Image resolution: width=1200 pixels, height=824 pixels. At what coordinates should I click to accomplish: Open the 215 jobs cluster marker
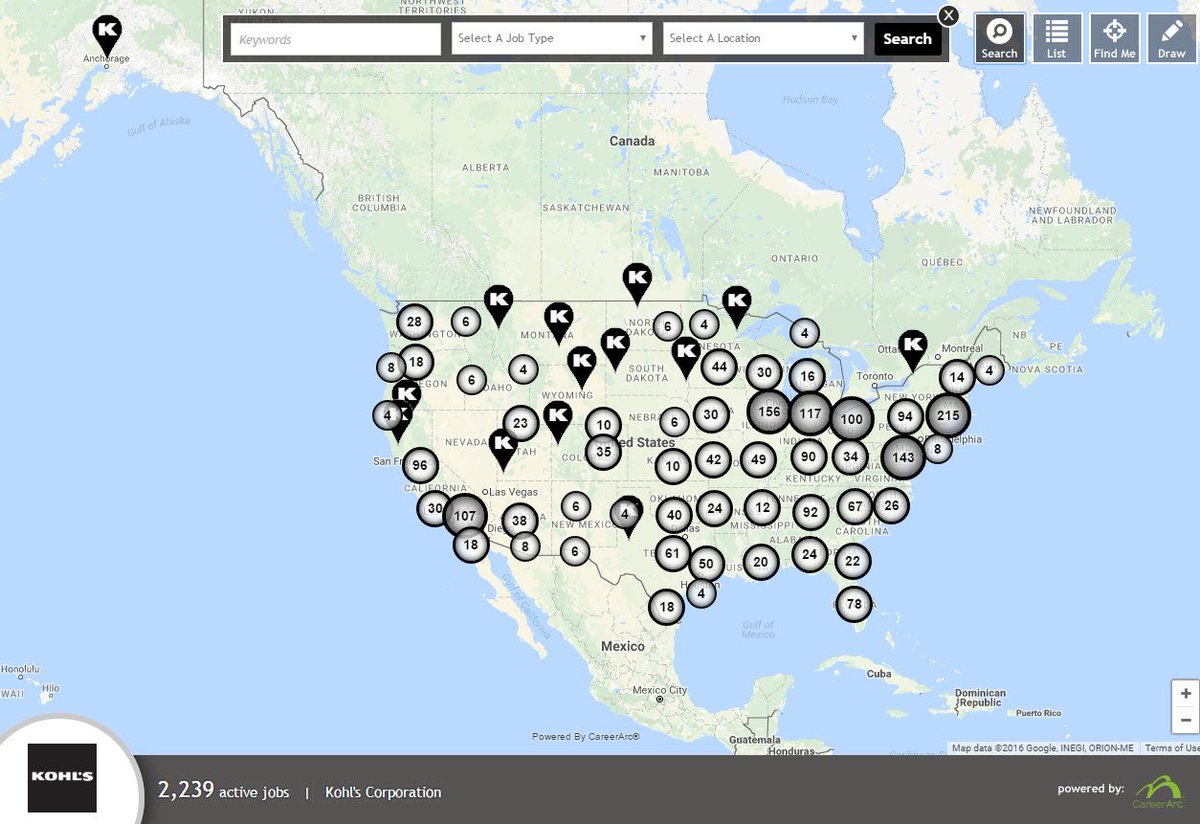tap(948, 416)
